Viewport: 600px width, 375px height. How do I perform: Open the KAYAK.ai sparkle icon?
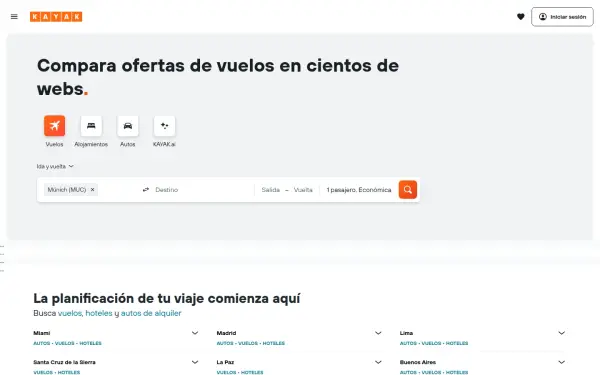coord(164,126)
